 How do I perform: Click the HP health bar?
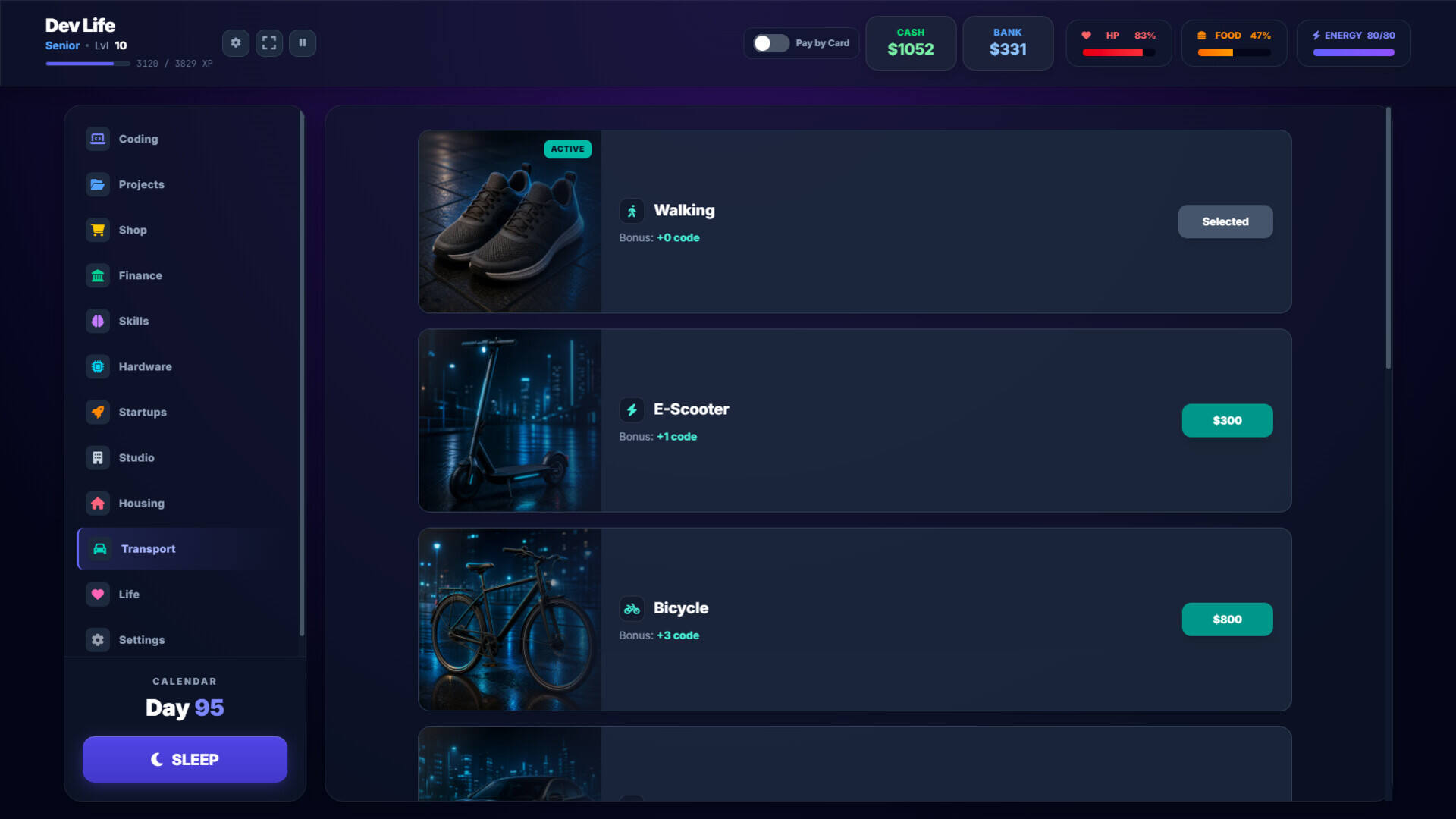click(1119, 52)
